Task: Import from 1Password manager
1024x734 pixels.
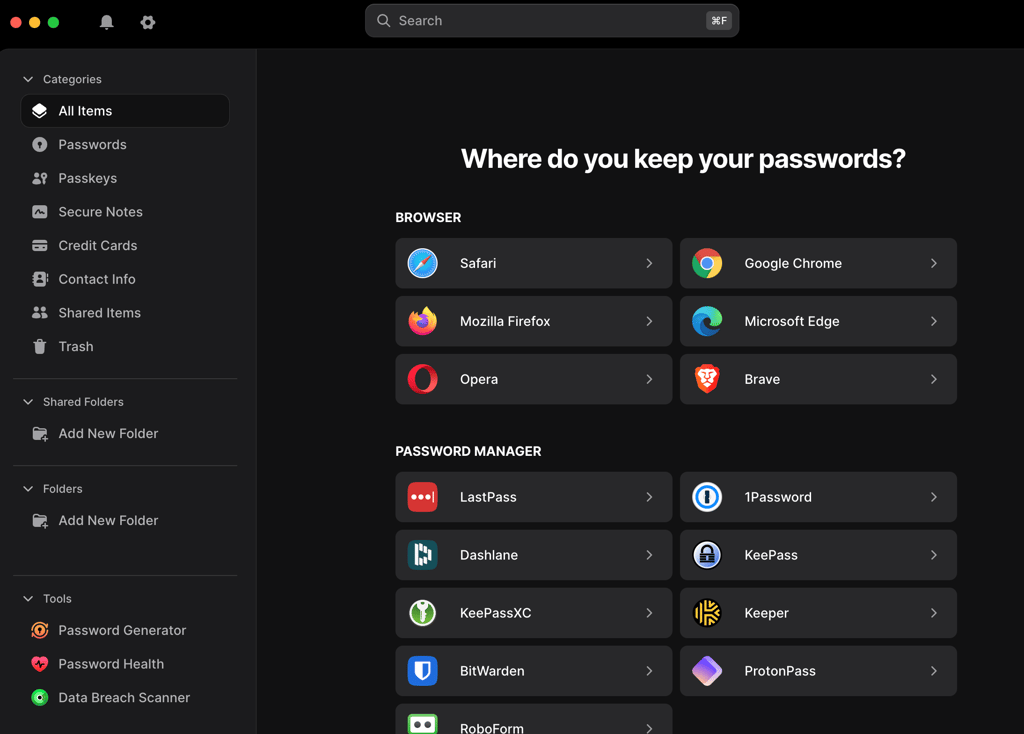Action: (x=818, y=497)
